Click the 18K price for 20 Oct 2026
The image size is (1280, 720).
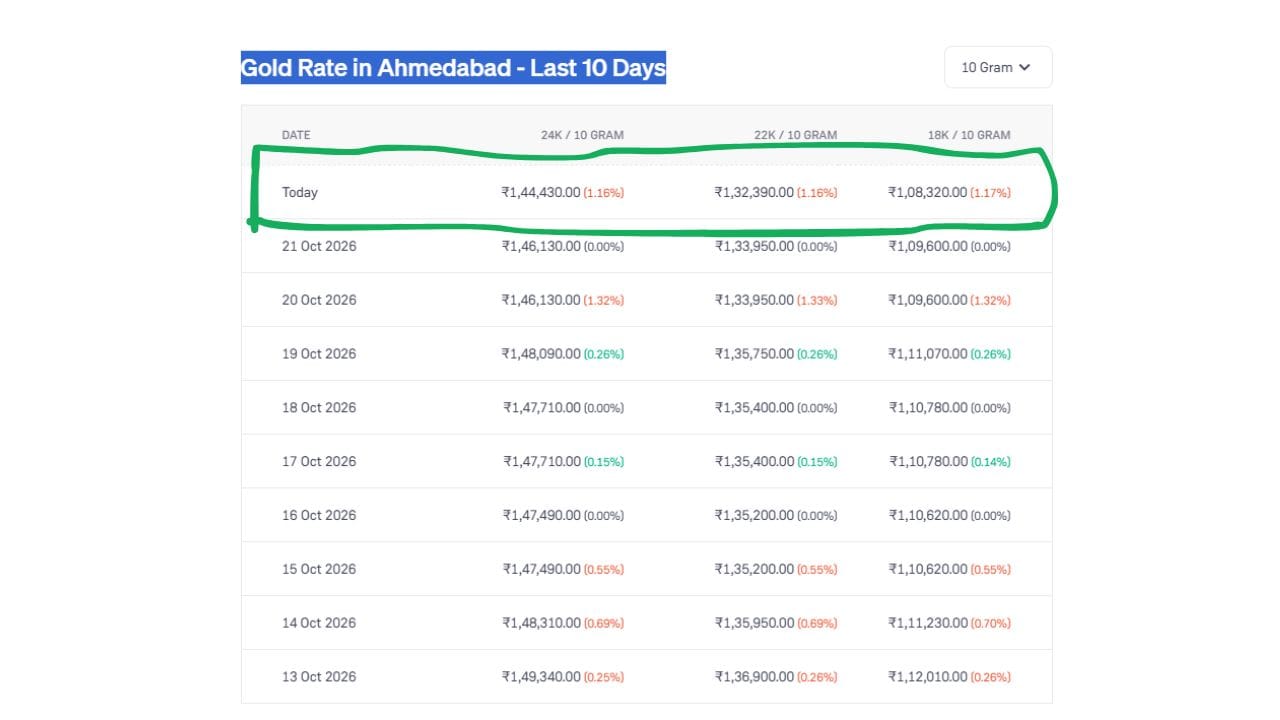click(x=928, y=300)
